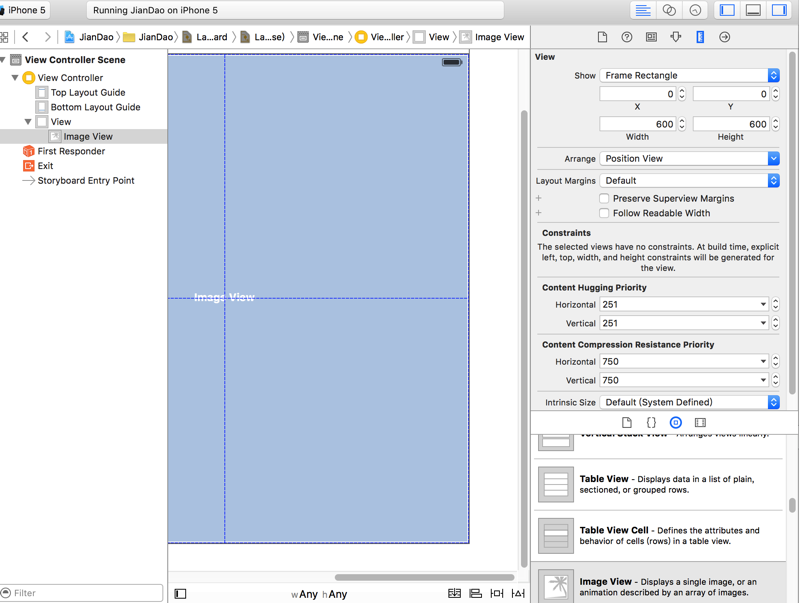
Task: Collapse the View node in outline
Action: click(x=28, y=121)
